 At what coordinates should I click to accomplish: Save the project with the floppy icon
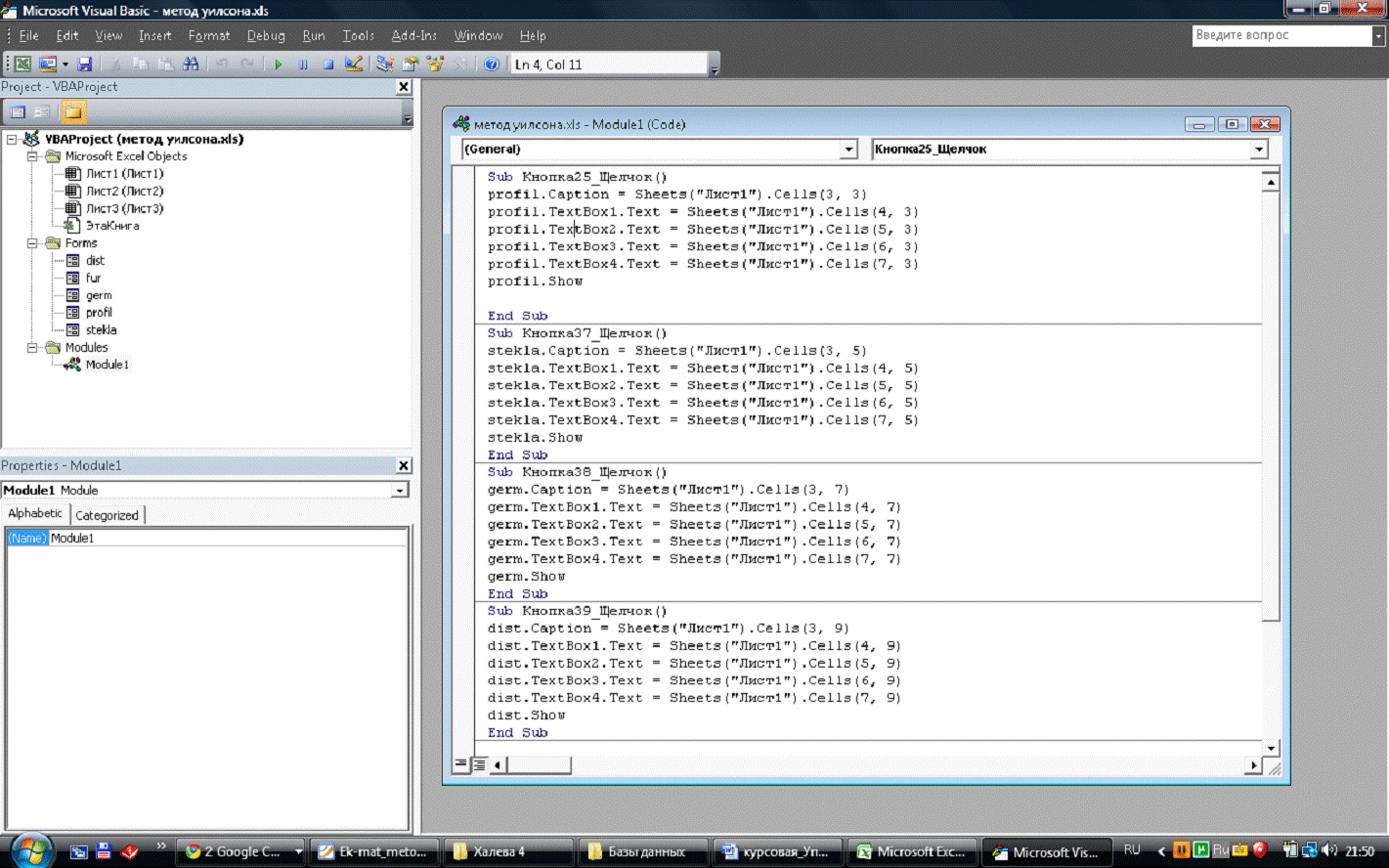coord(85,65)
